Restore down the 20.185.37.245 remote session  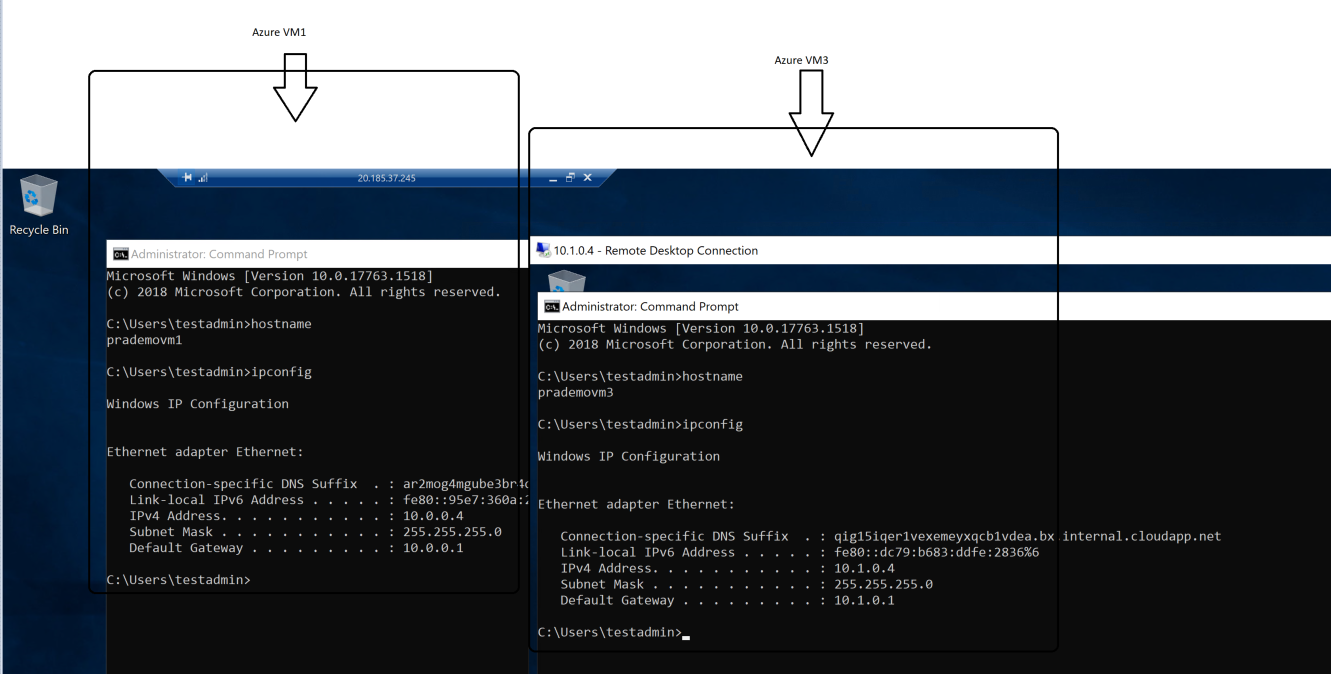pyautogui.click(x=570, y=178)
